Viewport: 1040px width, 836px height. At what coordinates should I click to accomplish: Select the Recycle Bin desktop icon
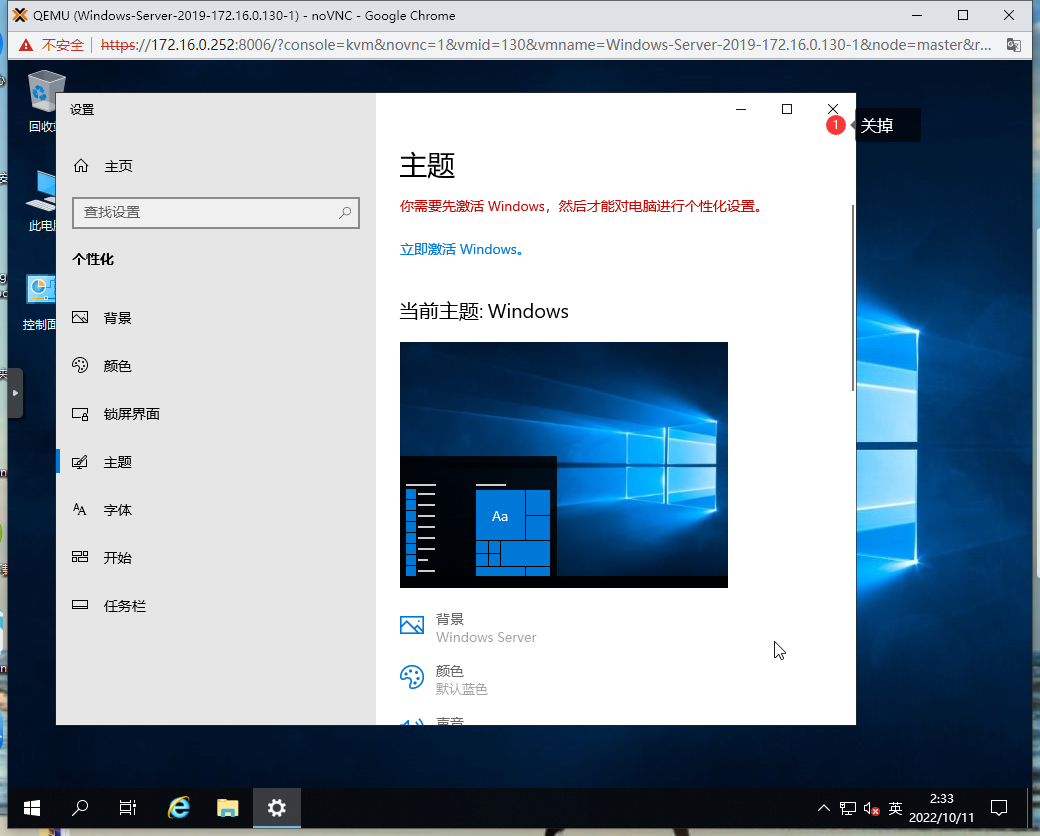tap(44, 101)
